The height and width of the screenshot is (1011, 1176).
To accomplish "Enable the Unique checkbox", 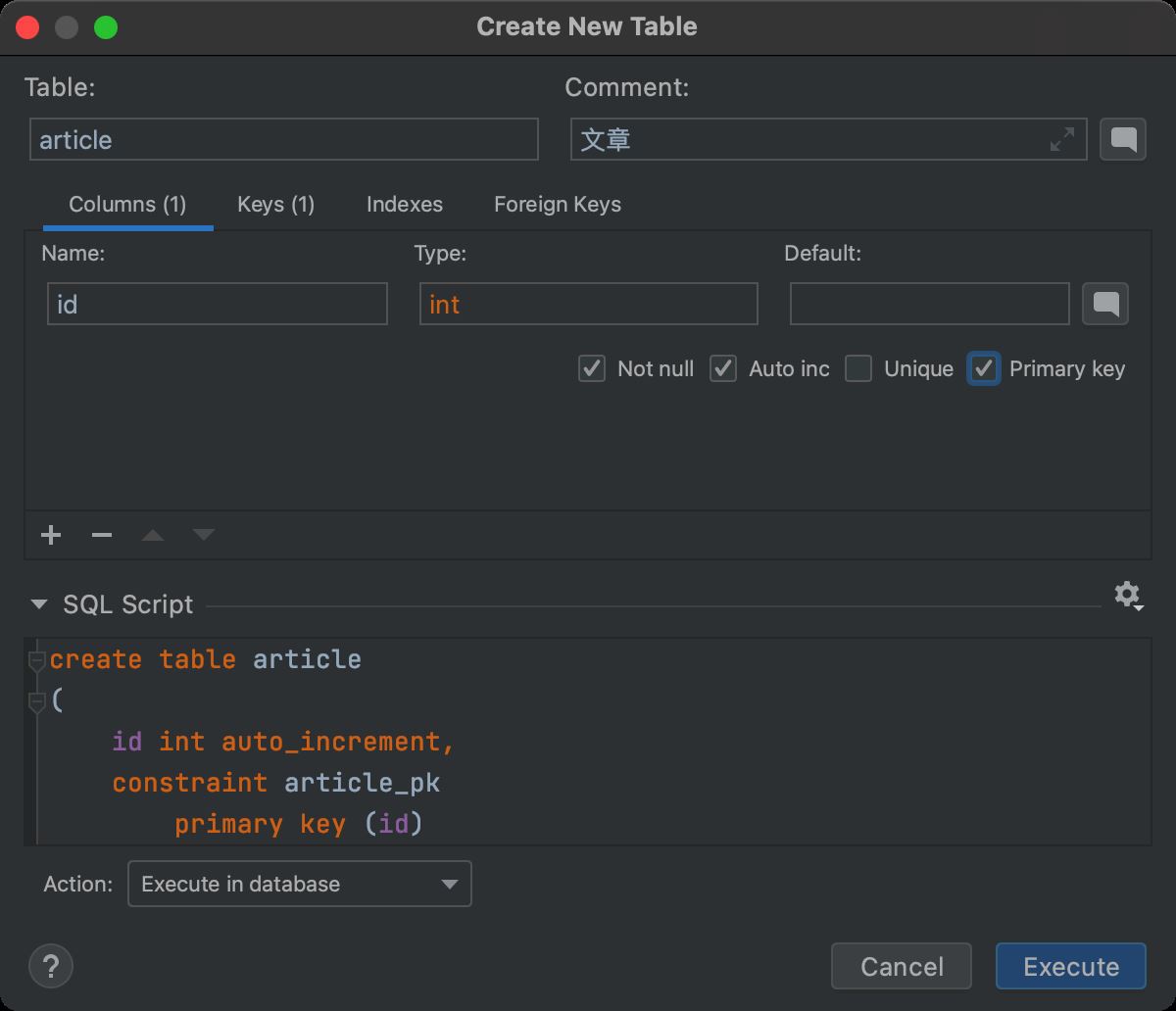I will tap(858, 369).
